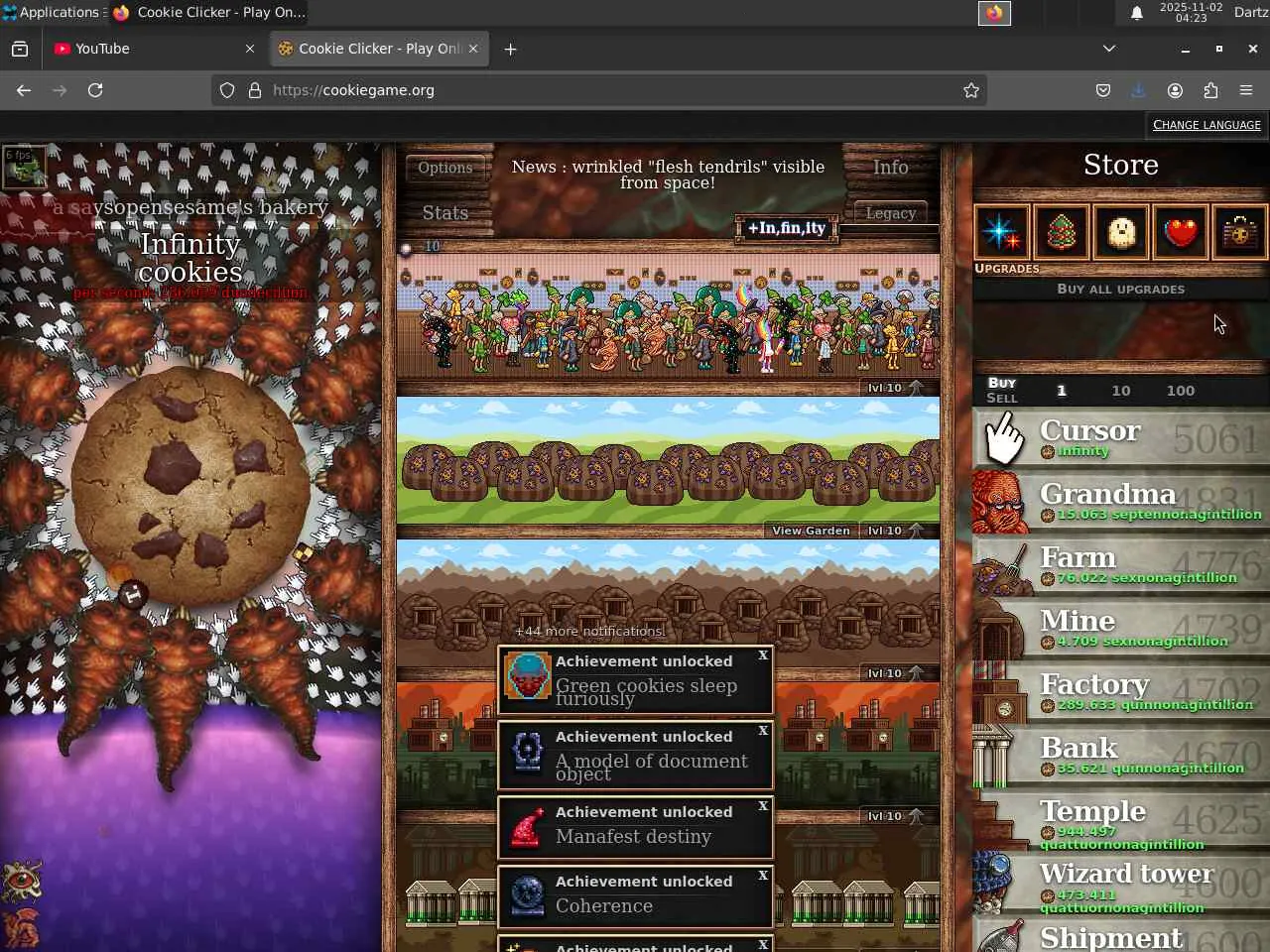Set the purchase amount to 1
This screenshot has height=952, width=1270.
click(1062, 391)
